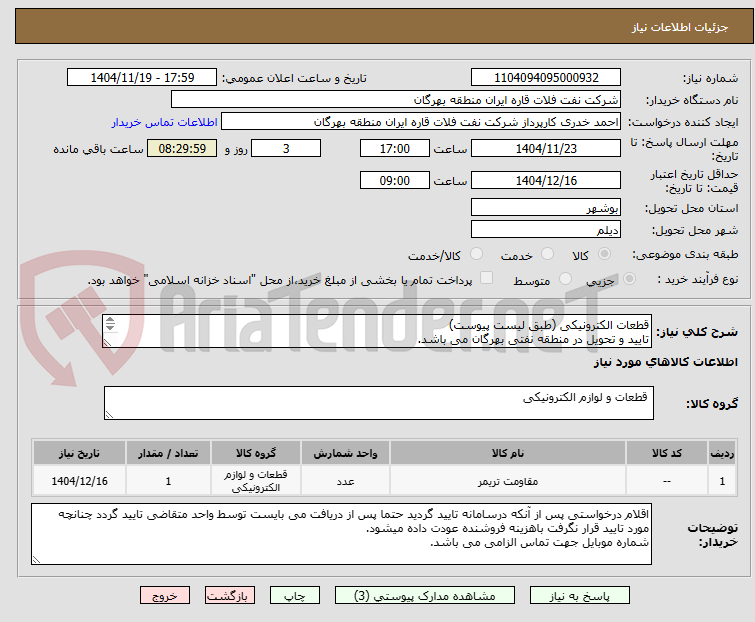The width and height of the screenshot is (755, 622).
Task: Click the remaining time 08:29:59 field
Action: pyautogui.click(x=182, y=148)
